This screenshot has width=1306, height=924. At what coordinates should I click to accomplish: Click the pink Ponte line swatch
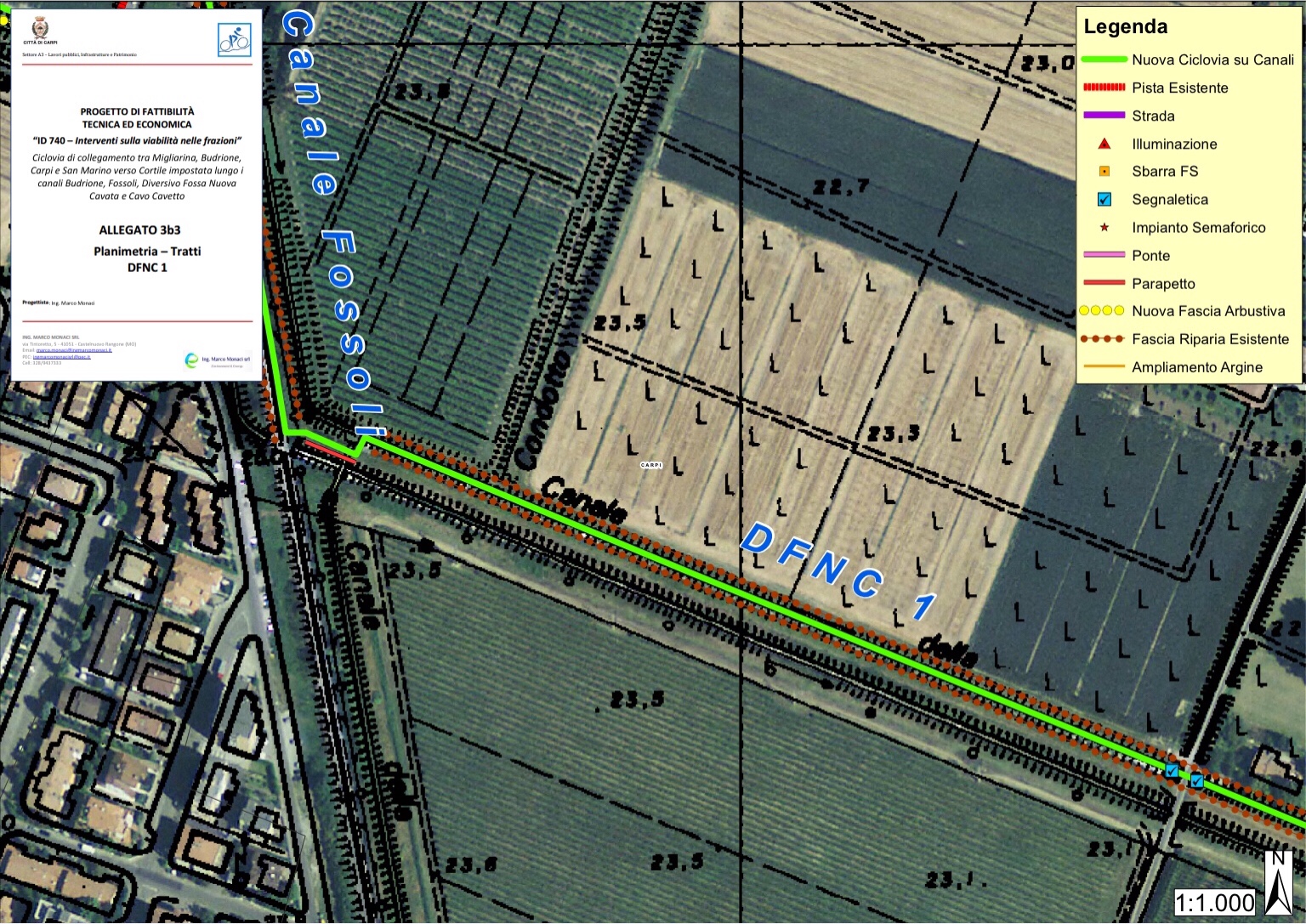1104,255
